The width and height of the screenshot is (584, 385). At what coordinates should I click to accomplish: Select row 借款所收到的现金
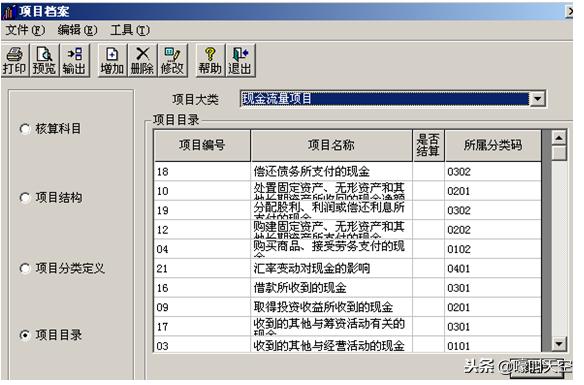point(347,288)
